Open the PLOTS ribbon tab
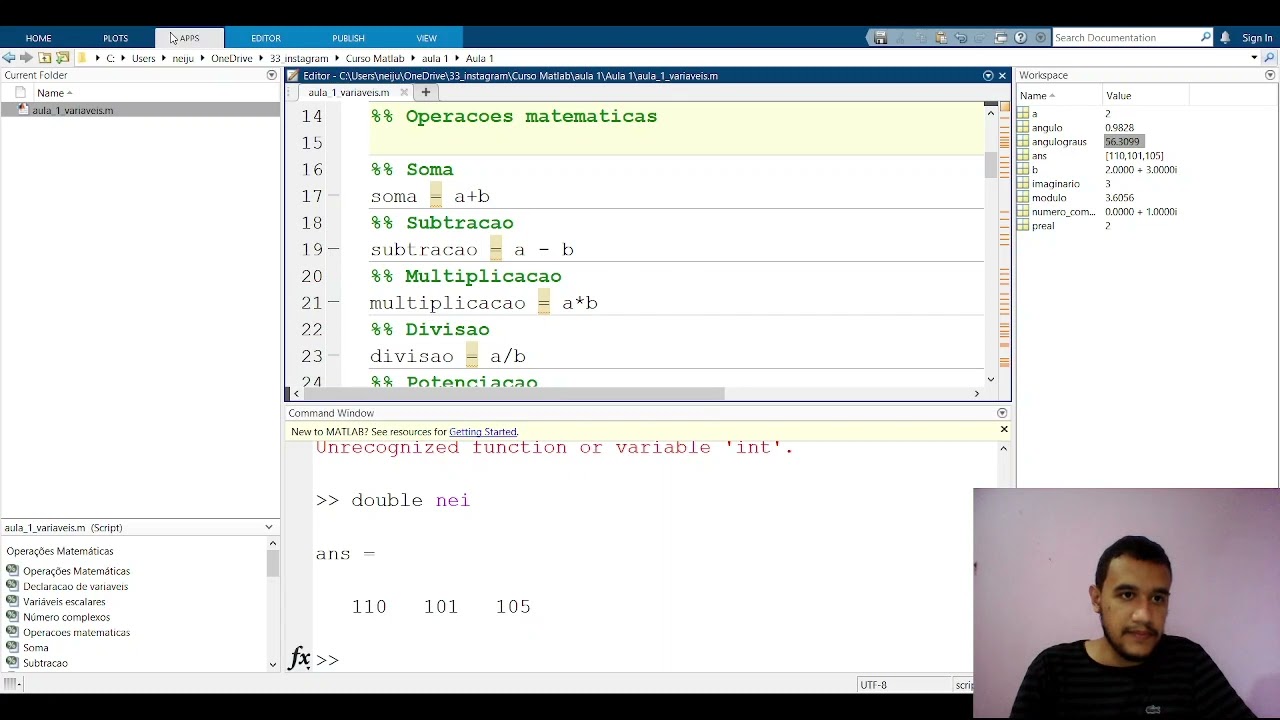Viewport: 1280px width, 720px height. tap(115, 38)
